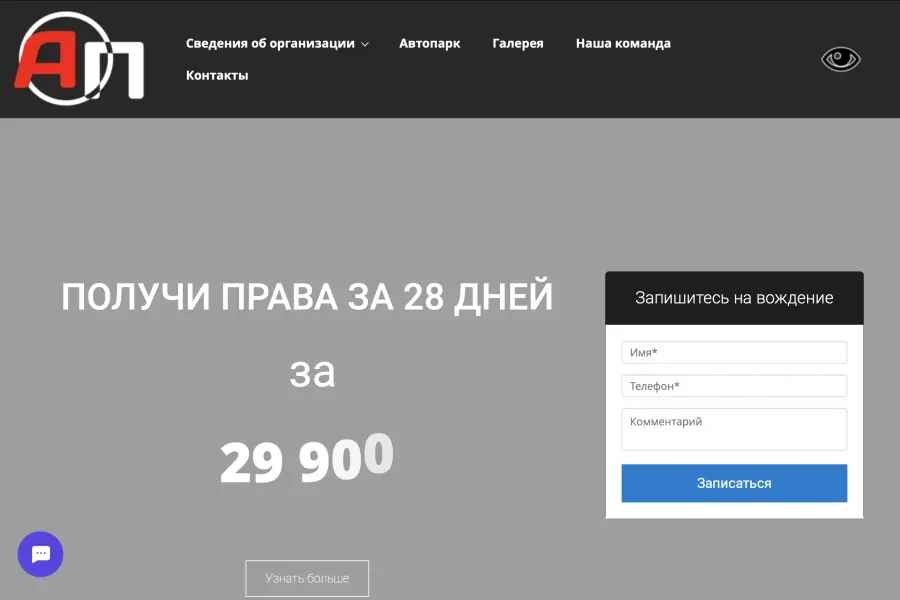The width and height of the screenshot is (900, 600).
Task: Click the Узнать больше button
Action: 307,578
